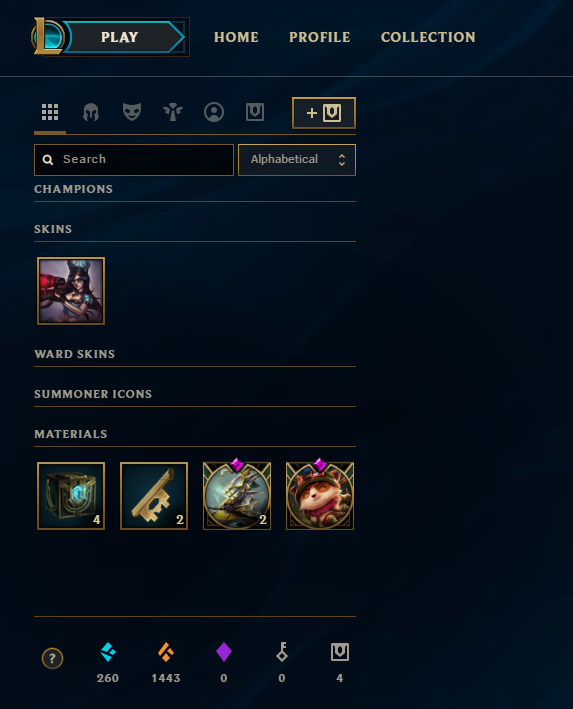Select the all-items grid filter icon

point(50,112)
